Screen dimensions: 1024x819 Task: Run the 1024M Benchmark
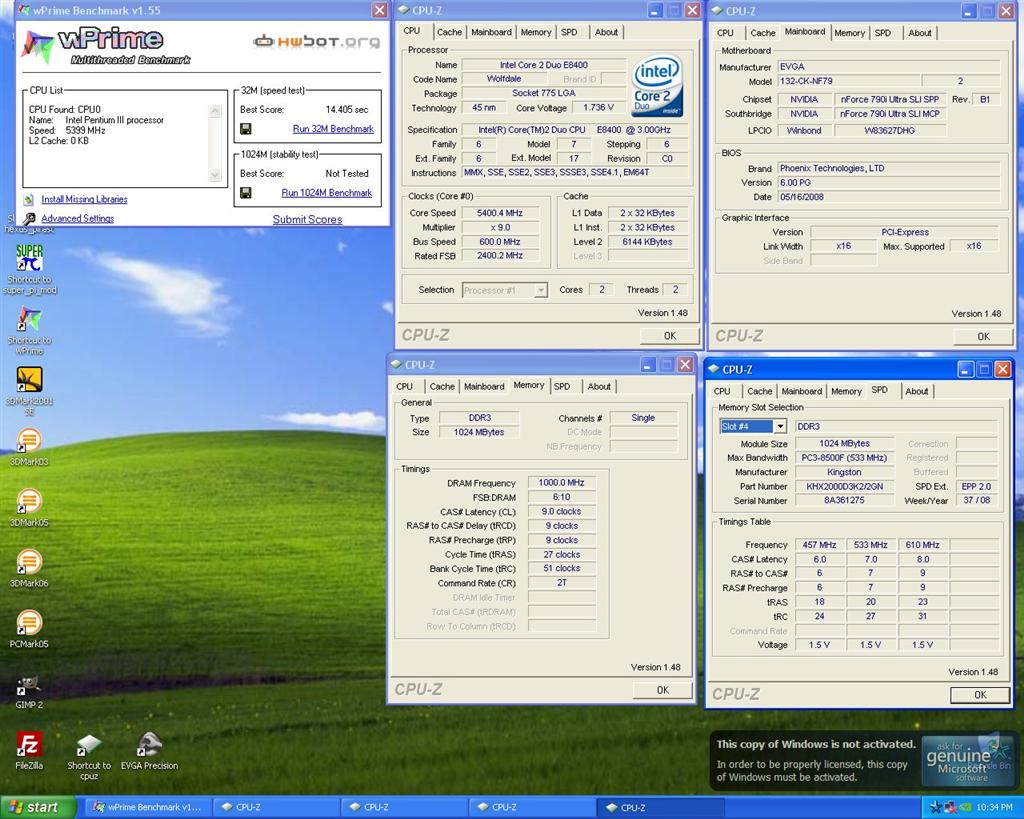tap(327, 193)
